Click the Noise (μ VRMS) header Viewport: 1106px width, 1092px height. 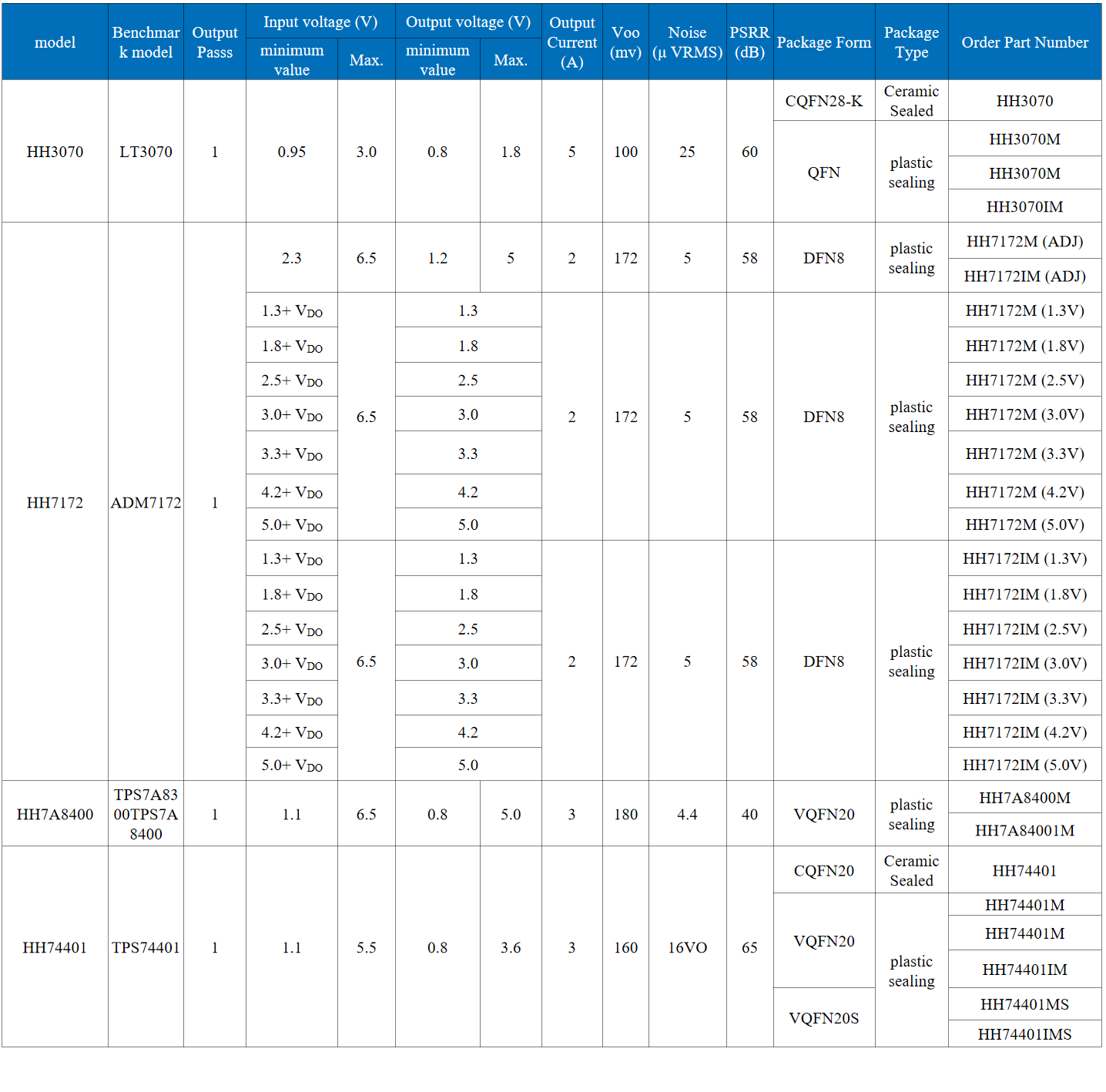point(687,42)
